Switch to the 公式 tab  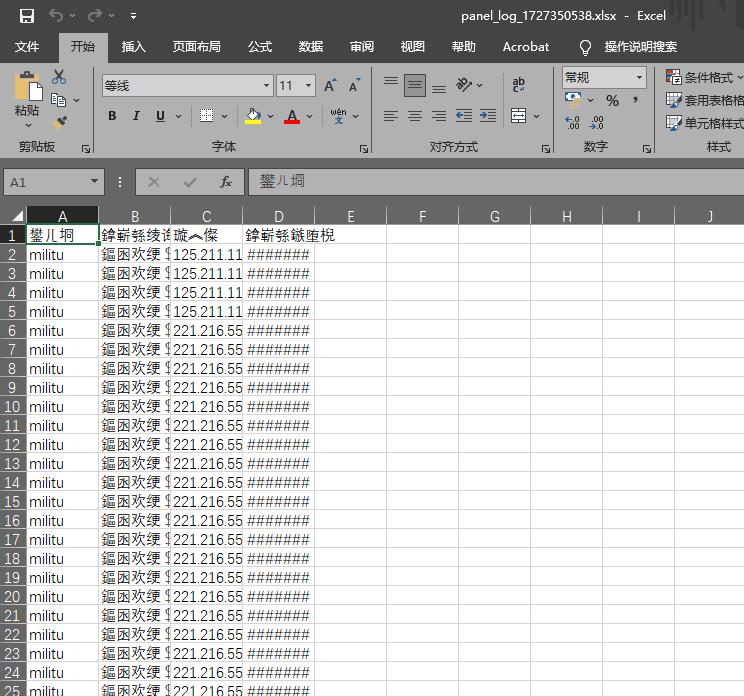coord(260,46)
